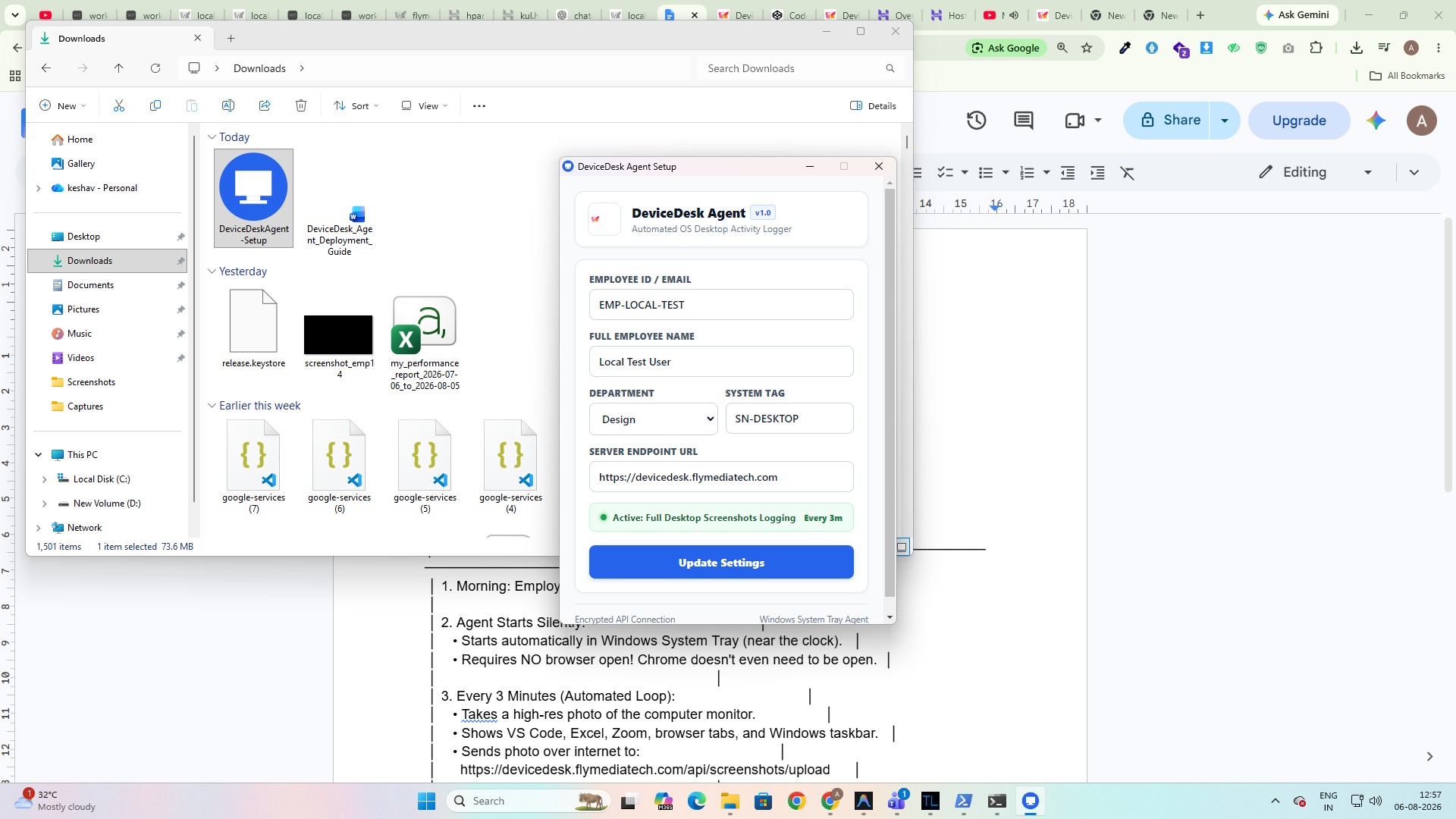This screenshot has height=819, width=1456.
Task: Click the Delete trash icon in Explorer toolbar
Action: pos(301,105)
